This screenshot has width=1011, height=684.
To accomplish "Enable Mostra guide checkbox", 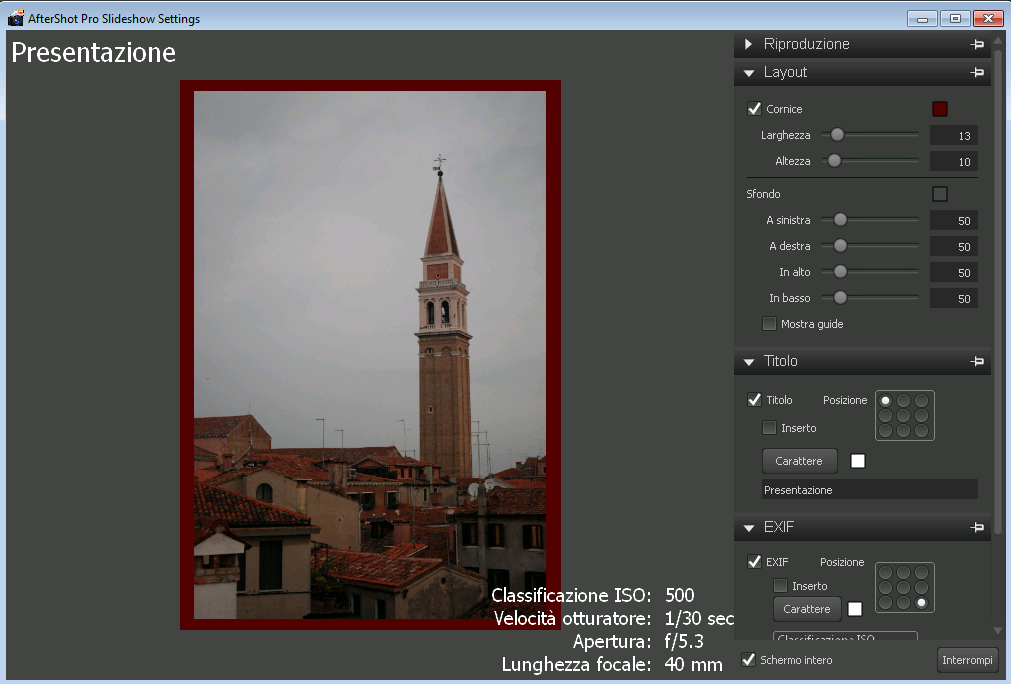I will click(769, 324).
